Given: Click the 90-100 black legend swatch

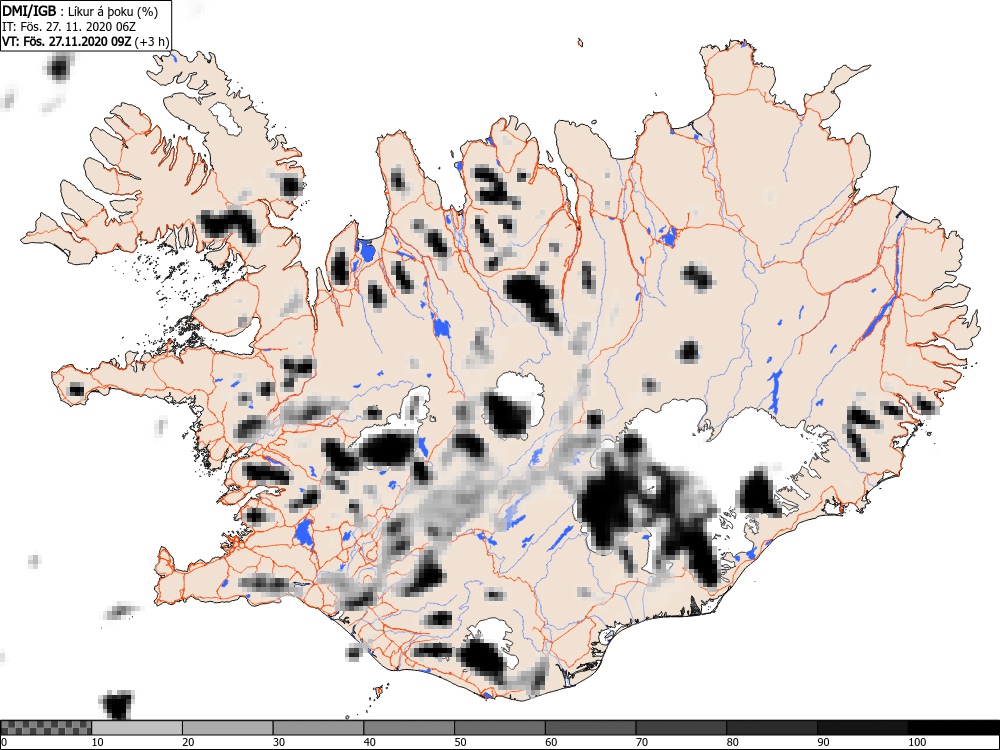Looking at the screenshot, I should pyautogui.click(x=862, y=728).
